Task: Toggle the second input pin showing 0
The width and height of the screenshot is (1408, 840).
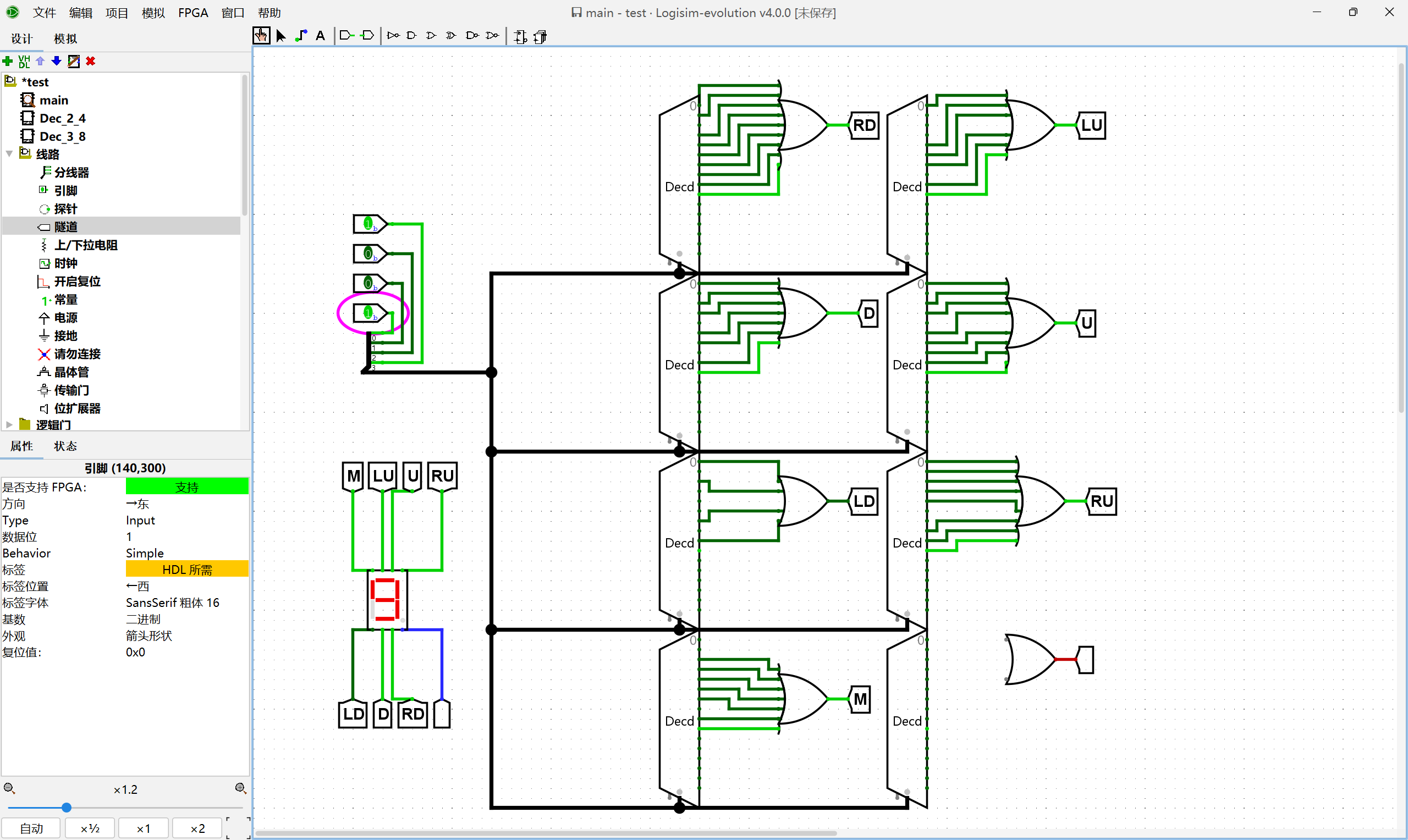Action: pos(367,253)
